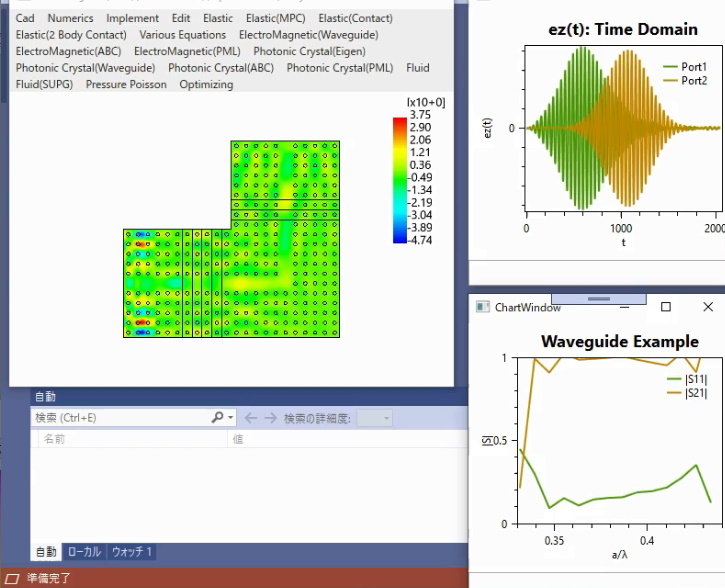Open the Cad menu
This screenshot has width=725, height=588.
(25, 18)
